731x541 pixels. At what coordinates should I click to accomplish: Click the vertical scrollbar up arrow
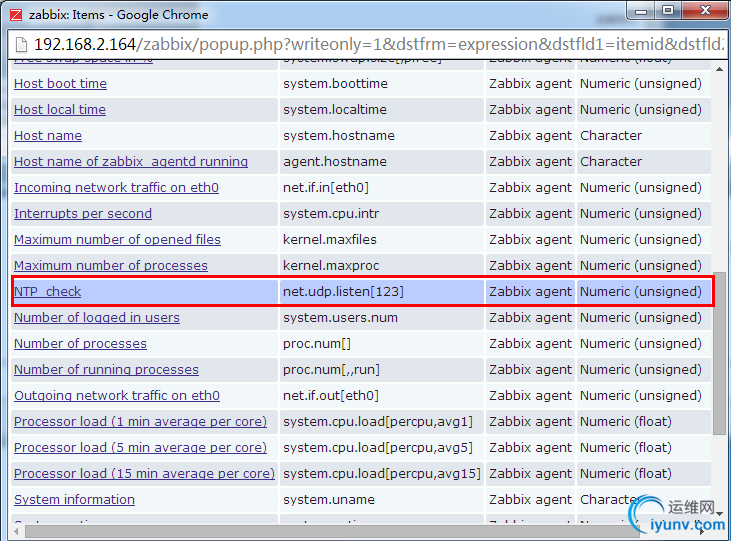pos(719,69)
